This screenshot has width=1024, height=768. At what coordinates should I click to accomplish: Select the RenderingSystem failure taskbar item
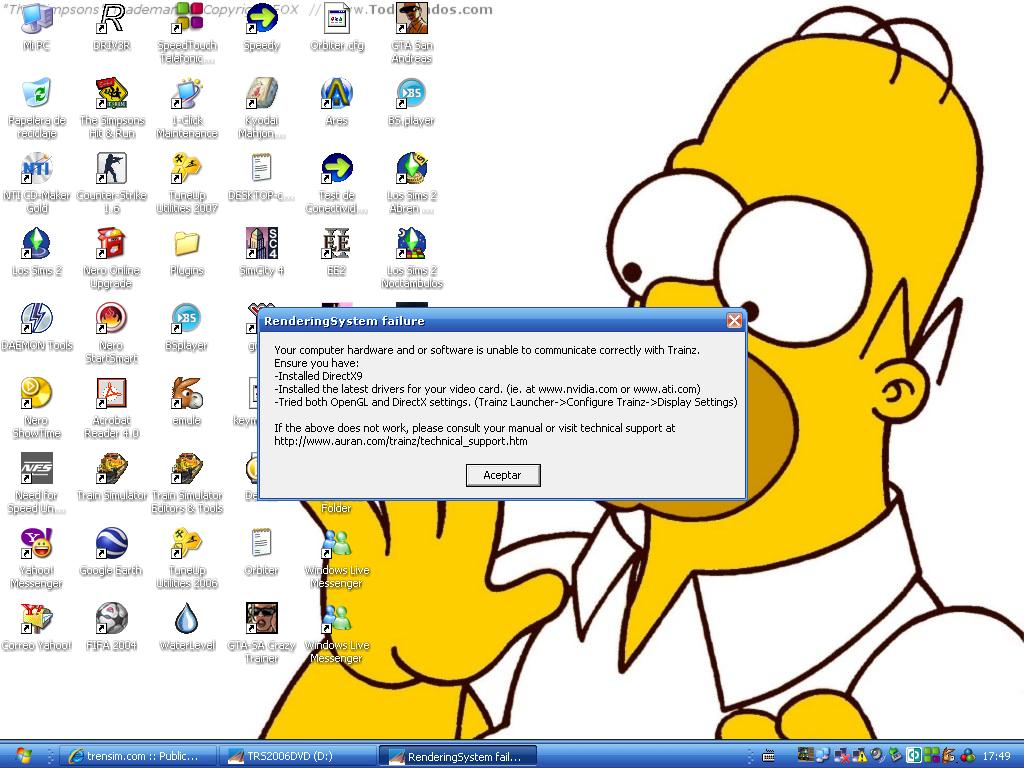(x=458, y=756)
